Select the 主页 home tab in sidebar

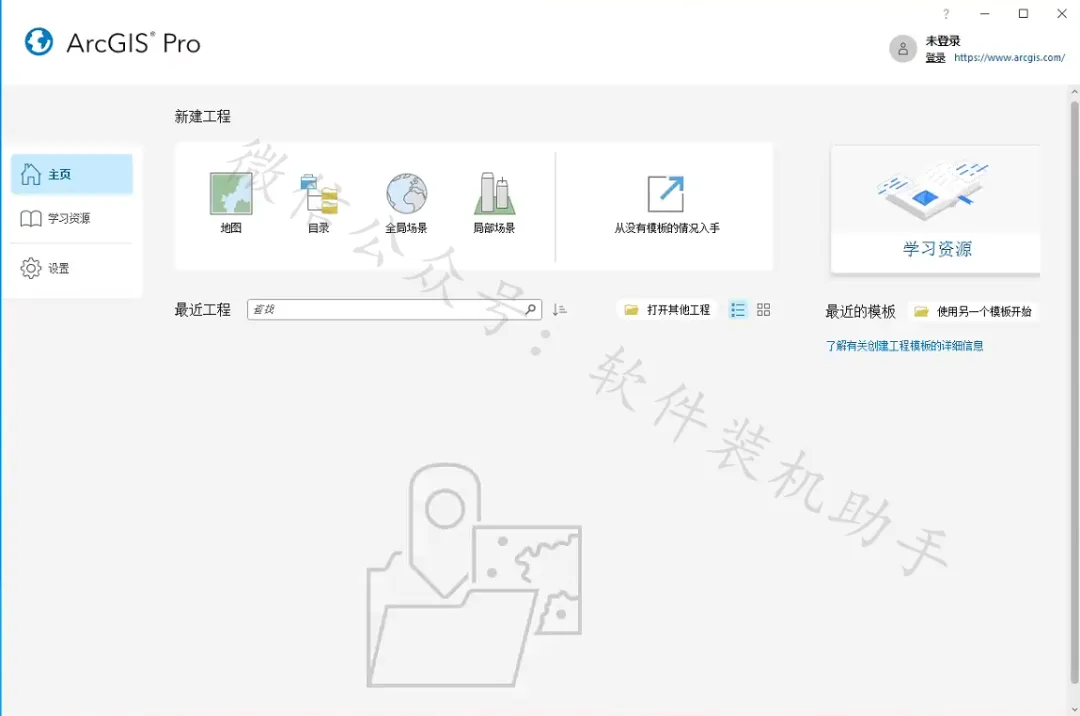[x=72, y=174]
